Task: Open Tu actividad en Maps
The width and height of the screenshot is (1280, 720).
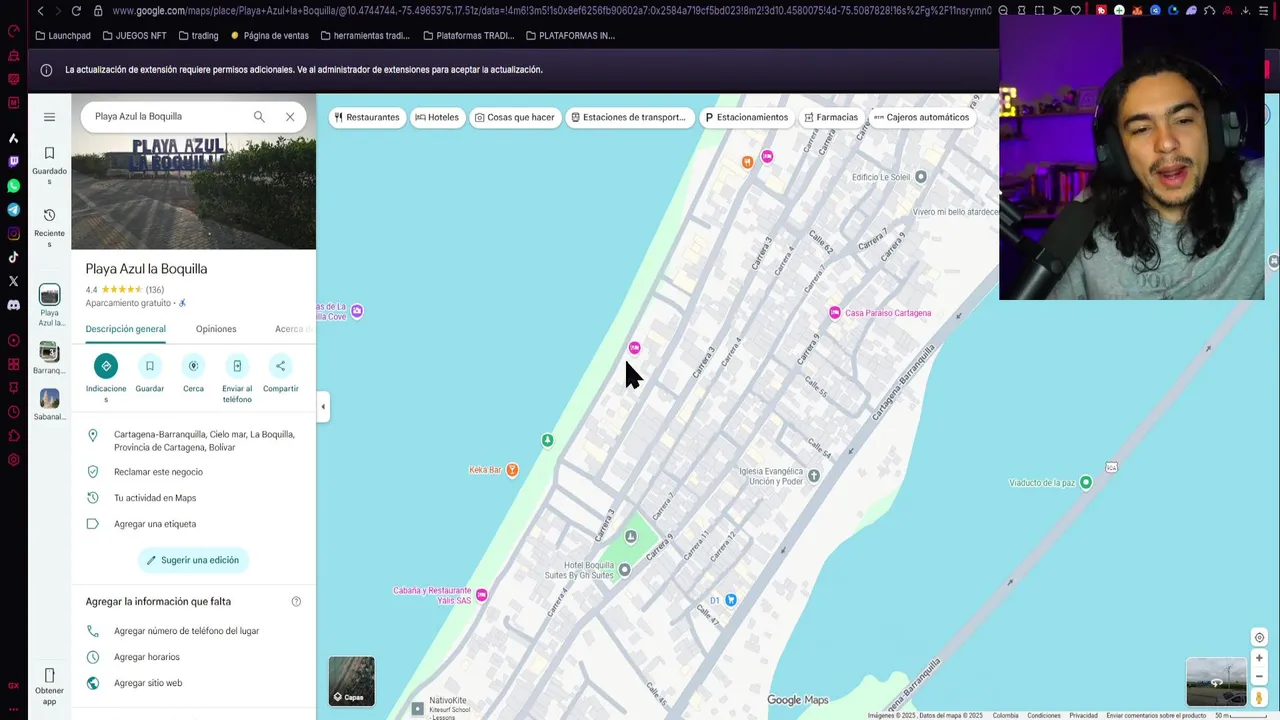Action: [155, 498]
